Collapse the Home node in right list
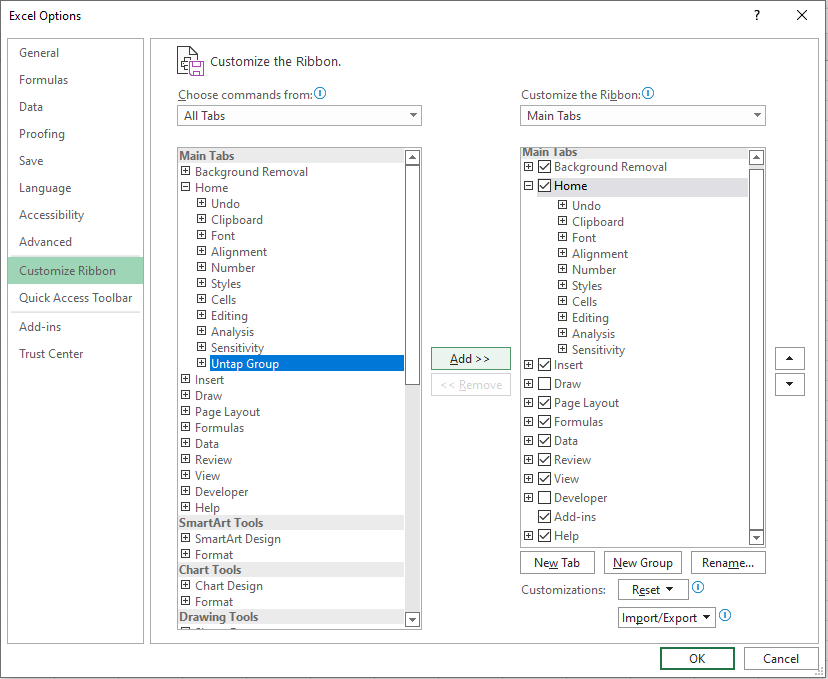 point(529,186)
